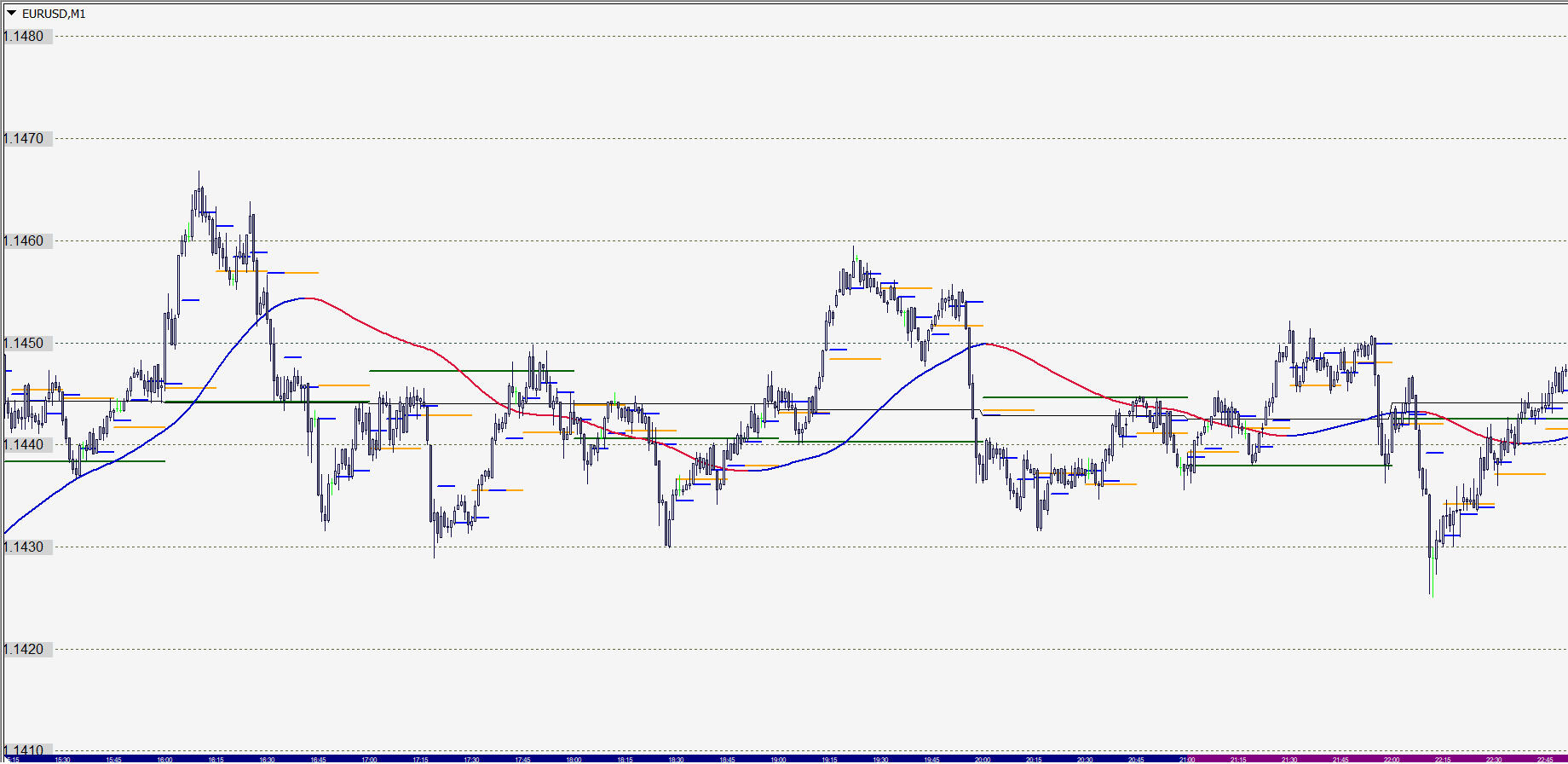This screenshot has width=1568, height=764.
Task: Click the 19:30 time axis marker
Action: coord(880,759)
